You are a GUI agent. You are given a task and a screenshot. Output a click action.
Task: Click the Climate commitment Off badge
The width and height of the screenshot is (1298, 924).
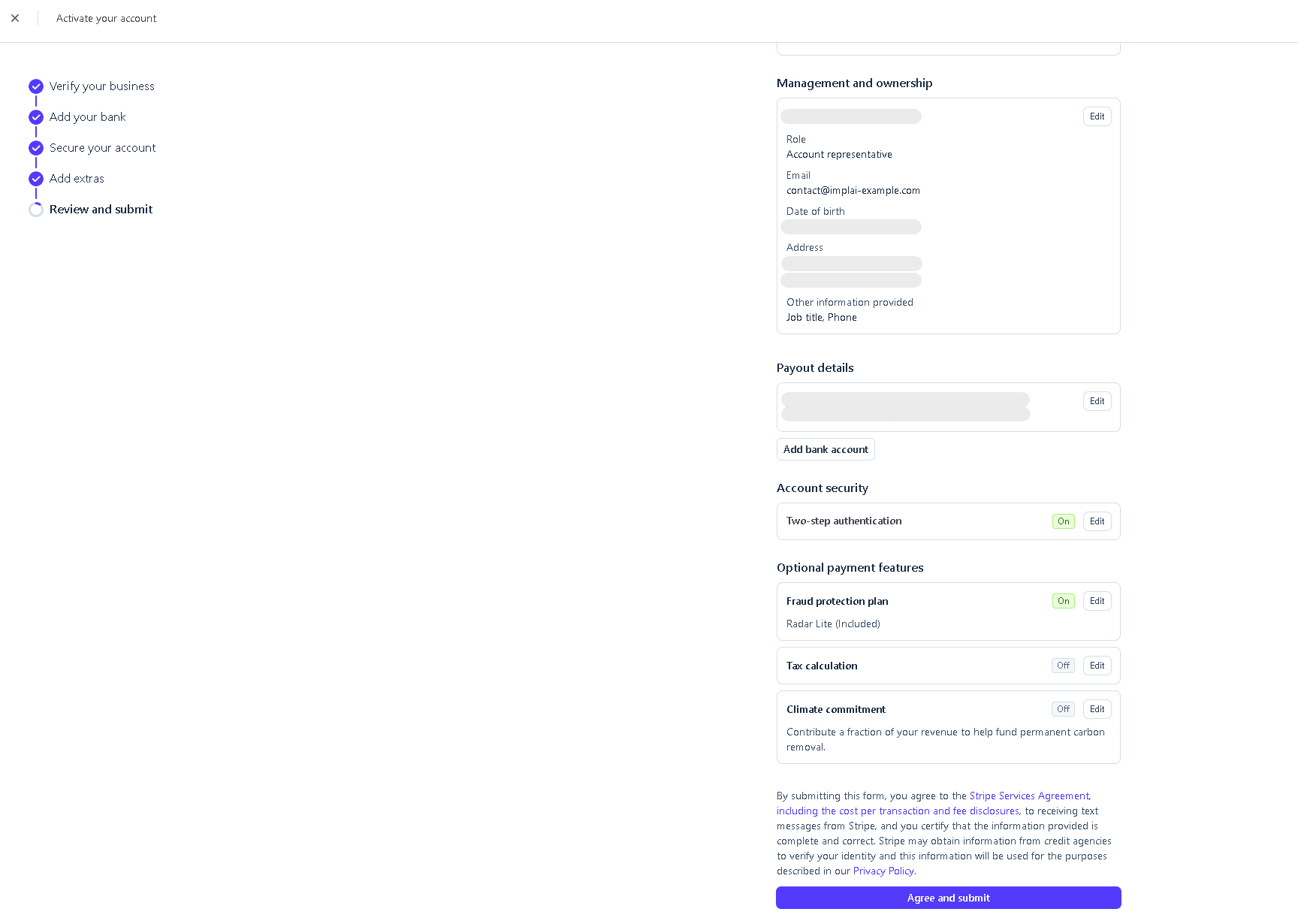point(1063,709)
